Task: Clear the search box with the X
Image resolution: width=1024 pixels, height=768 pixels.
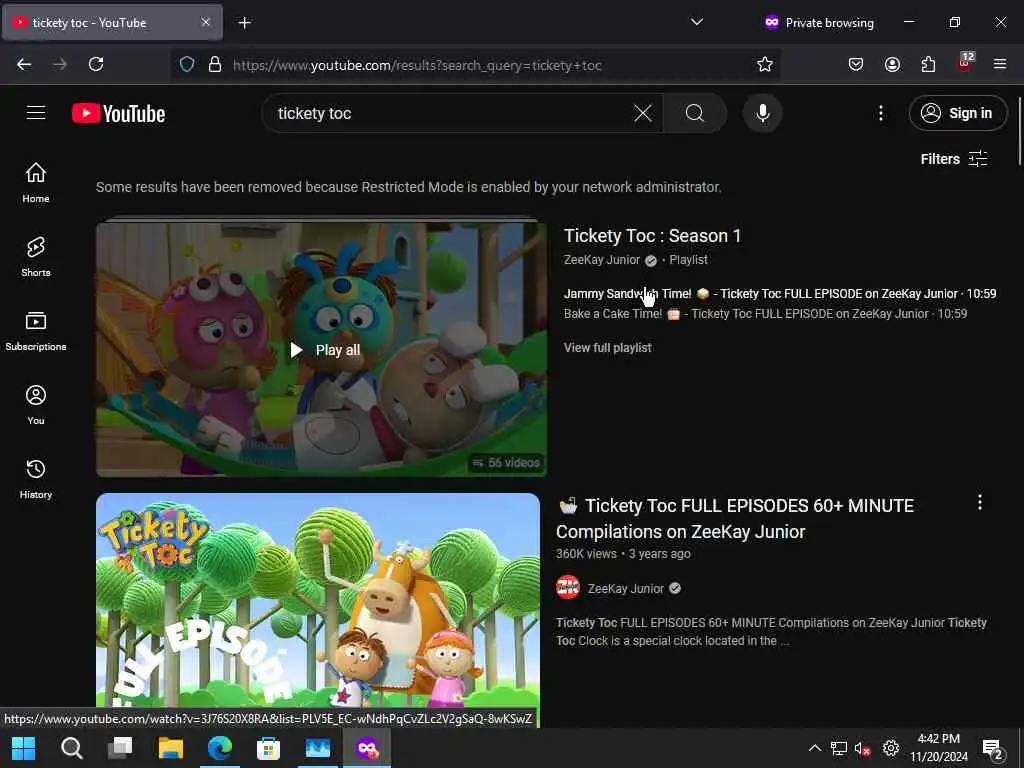Action: click(x=643, y=113)
